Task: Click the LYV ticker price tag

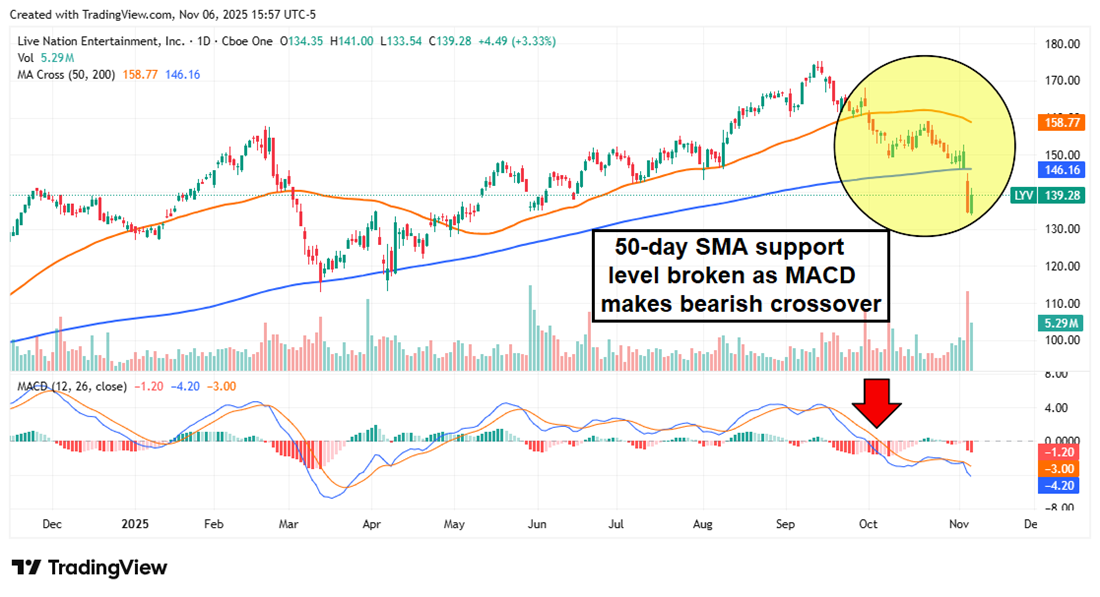Action: (x=1054, y=196)
